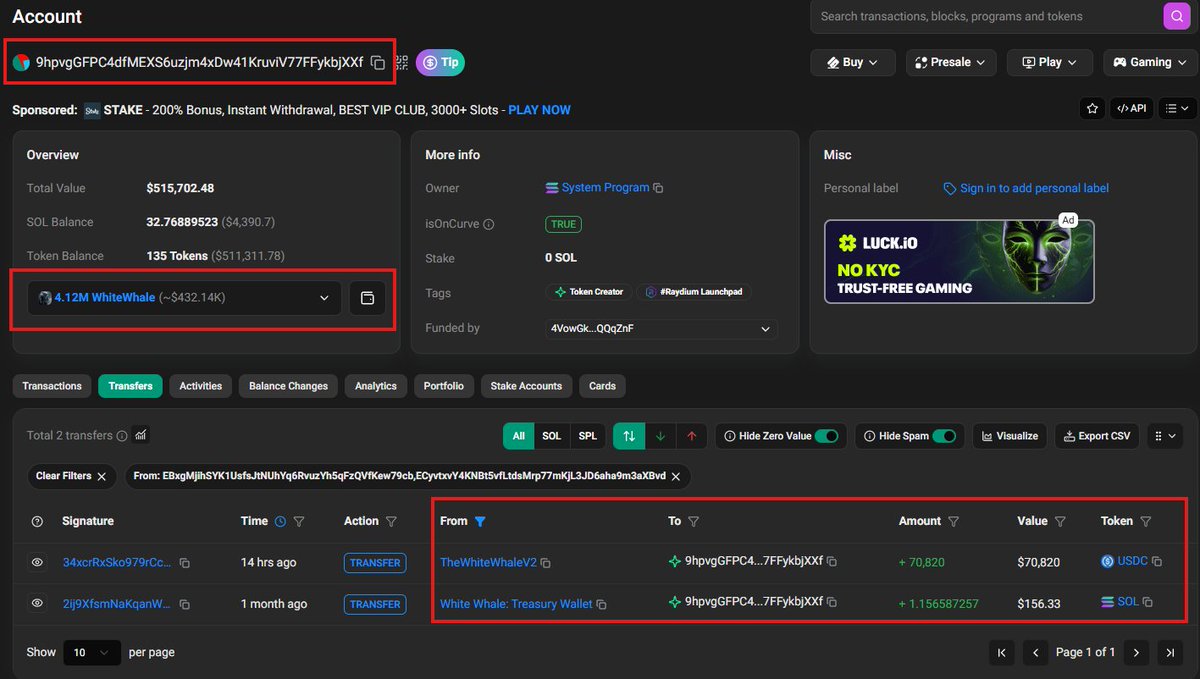The width and height of the screenshot is (1200, 679).
Task: Switch to the Stake Accounts tab
Action: 526,386
